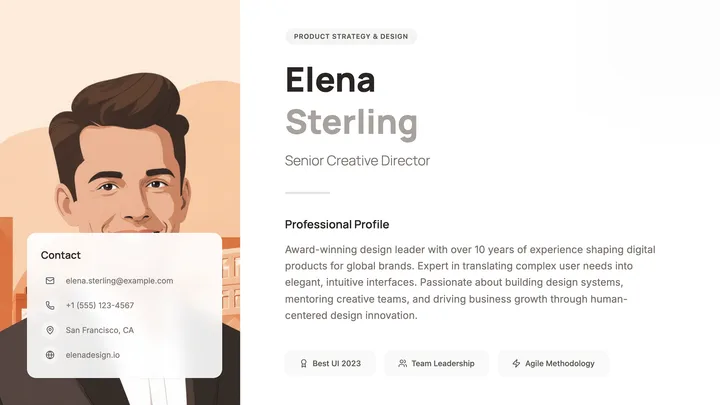Click the award ribbon icon

click(x=304, y=364)
